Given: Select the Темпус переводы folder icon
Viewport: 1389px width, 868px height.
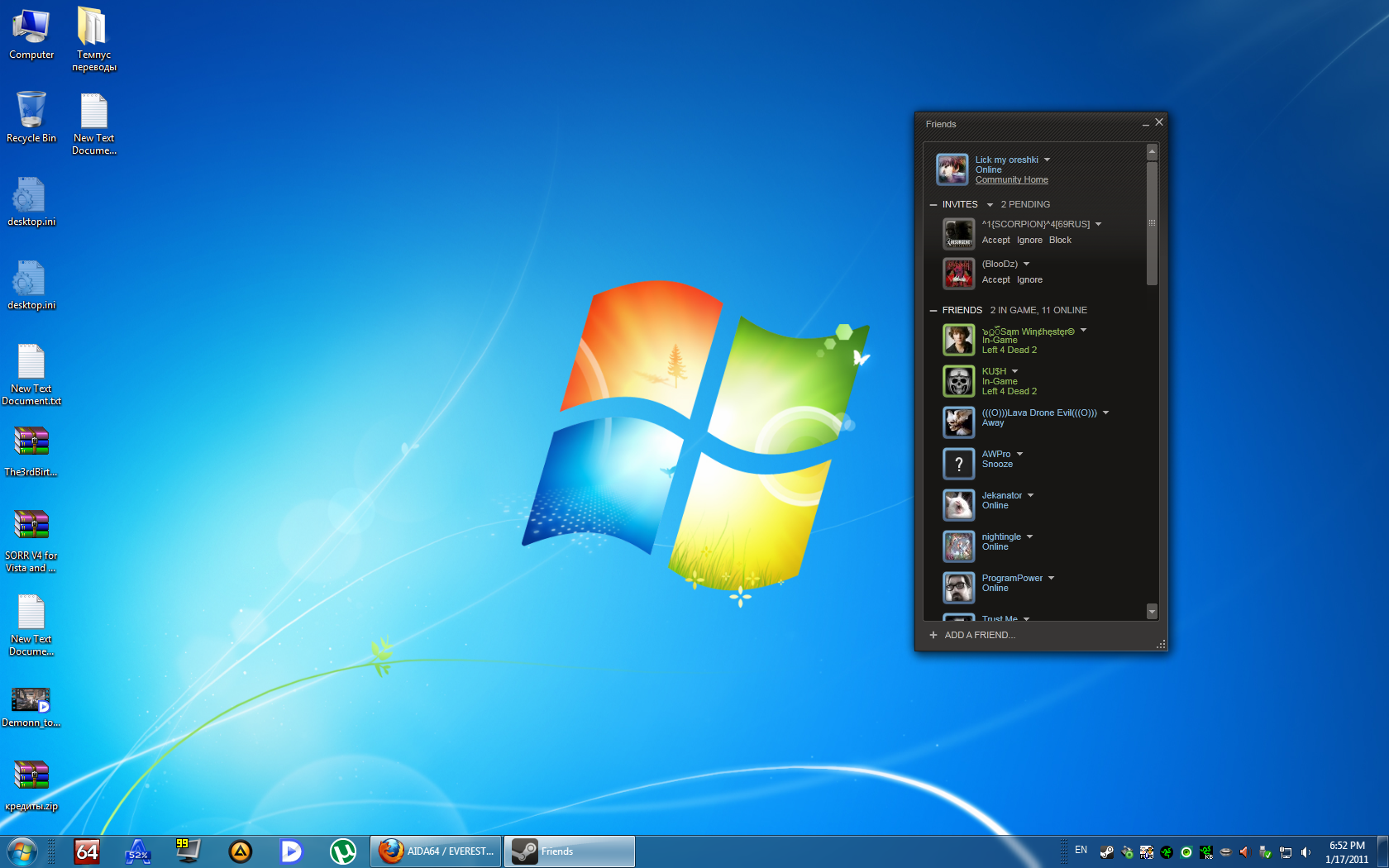Looking at the screenshot, I should tap(93, 39).
